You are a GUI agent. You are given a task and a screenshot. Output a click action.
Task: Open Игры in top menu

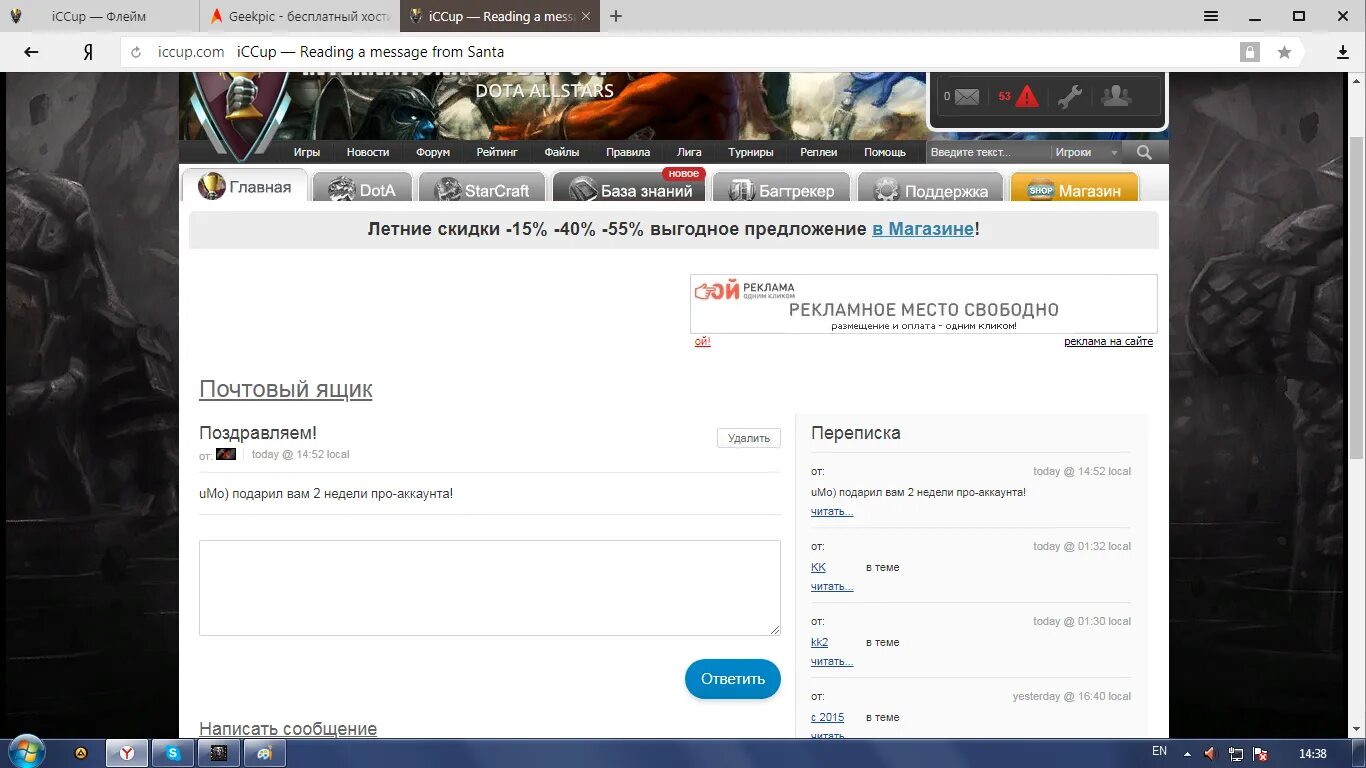(307, 152)
